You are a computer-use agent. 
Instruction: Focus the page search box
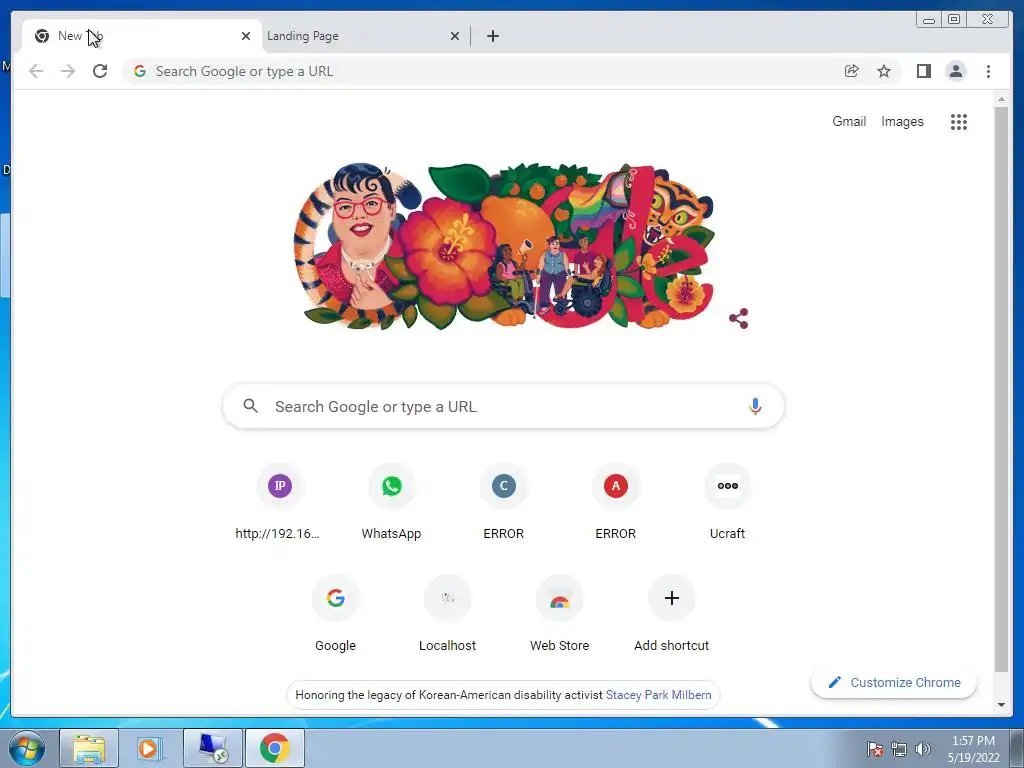(504, 406)
